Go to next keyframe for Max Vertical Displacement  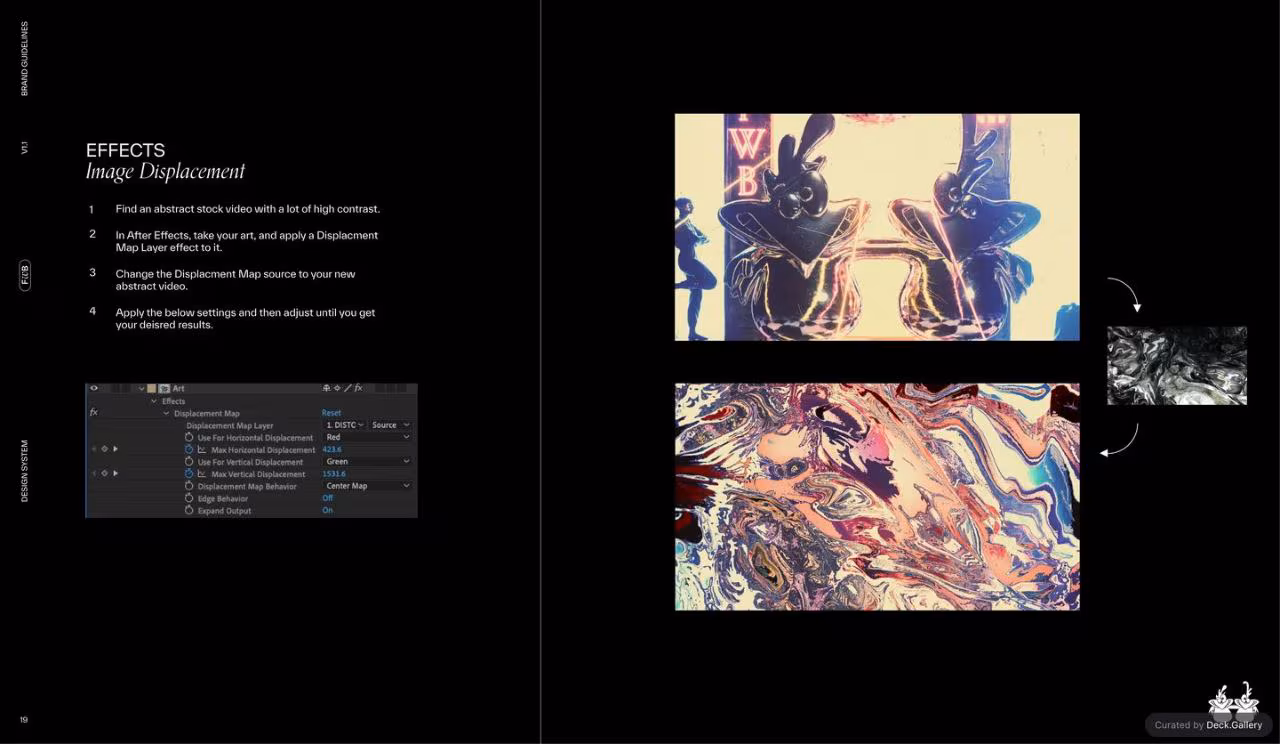pos(115,473)
